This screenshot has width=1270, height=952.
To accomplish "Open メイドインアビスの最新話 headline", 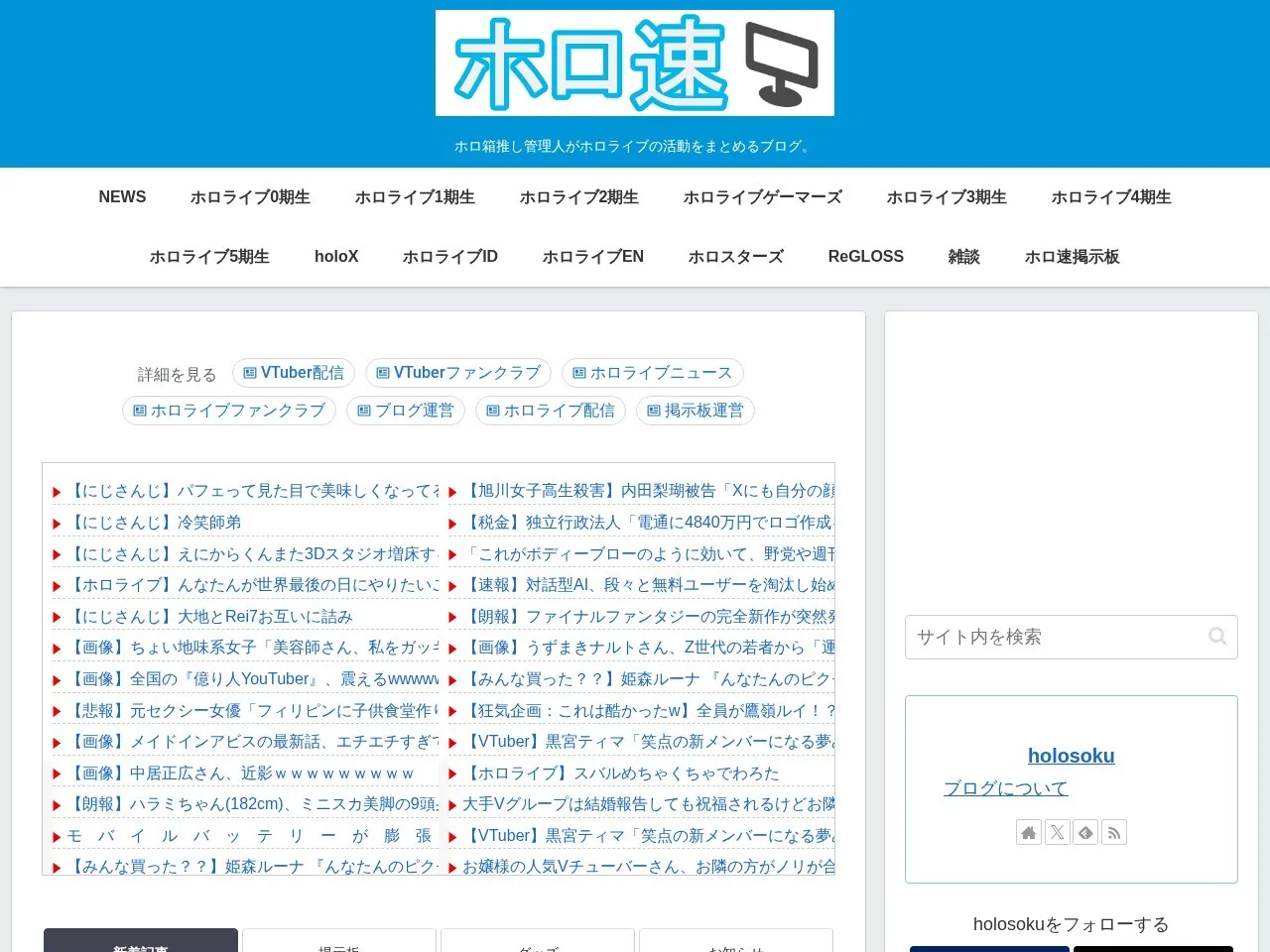I will (253, 742).
